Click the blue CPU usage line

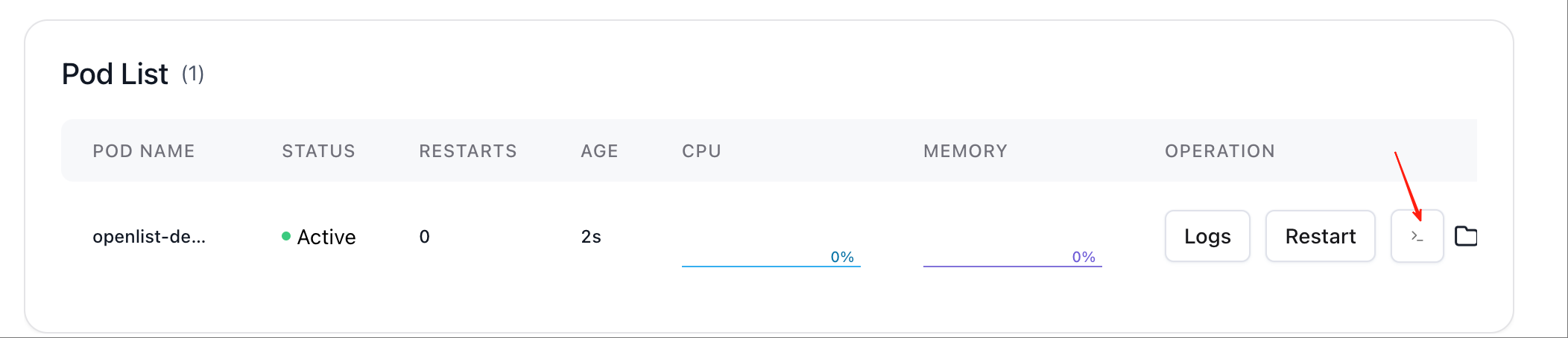click(753, 266)
